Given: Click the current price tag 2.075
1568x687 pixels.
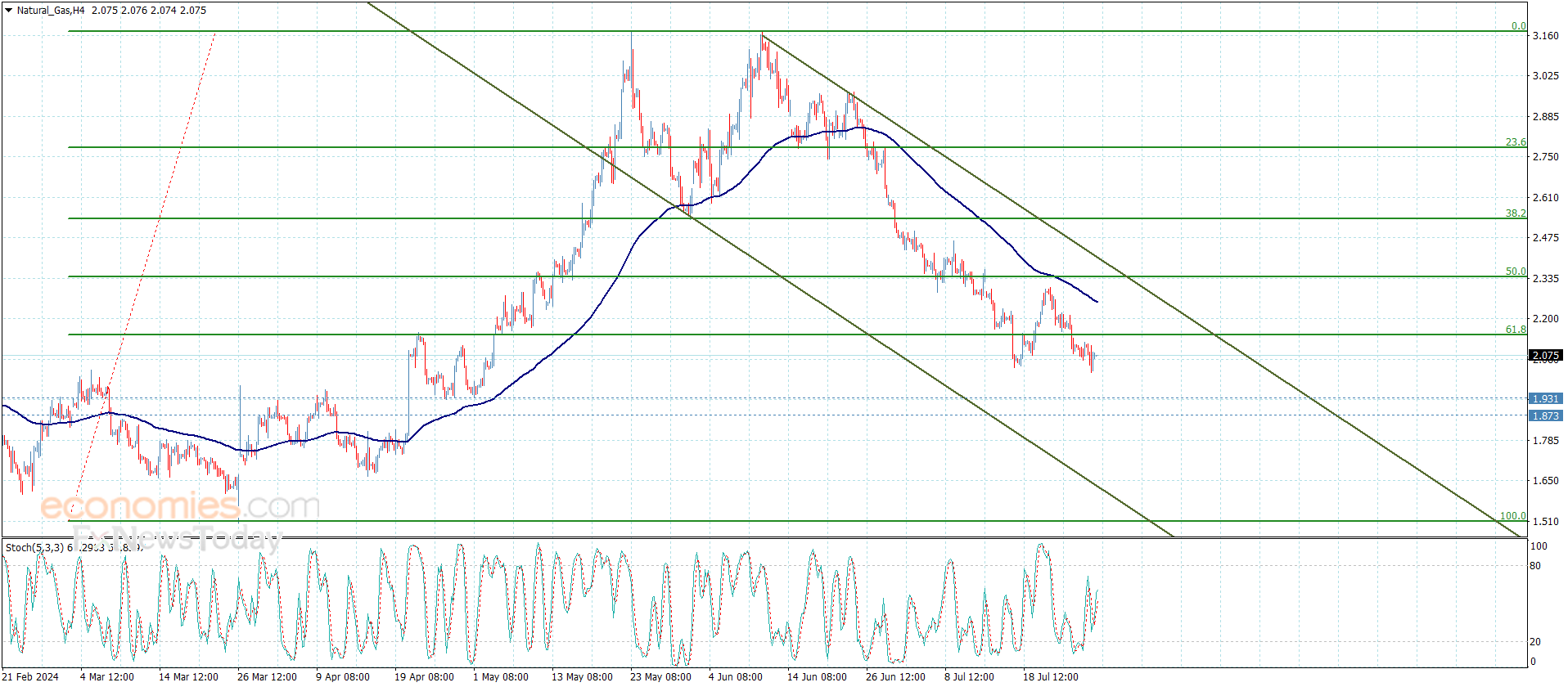Looking at the screenshot, I should pyautogui.click(x=1545, y=356).
